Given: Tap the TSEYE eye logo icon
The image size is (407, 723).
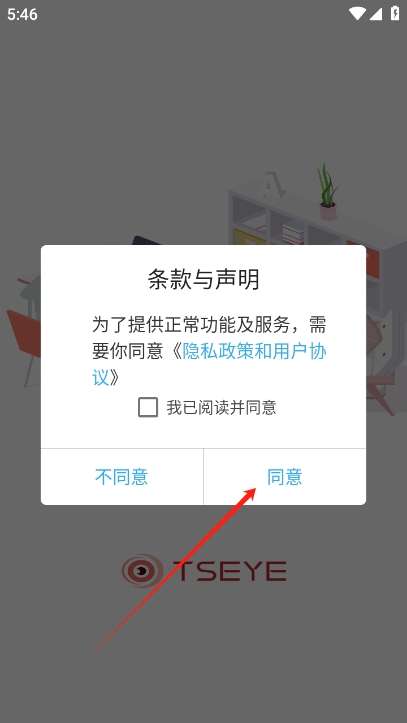Looking at the screenshot, I should point(142,570).
